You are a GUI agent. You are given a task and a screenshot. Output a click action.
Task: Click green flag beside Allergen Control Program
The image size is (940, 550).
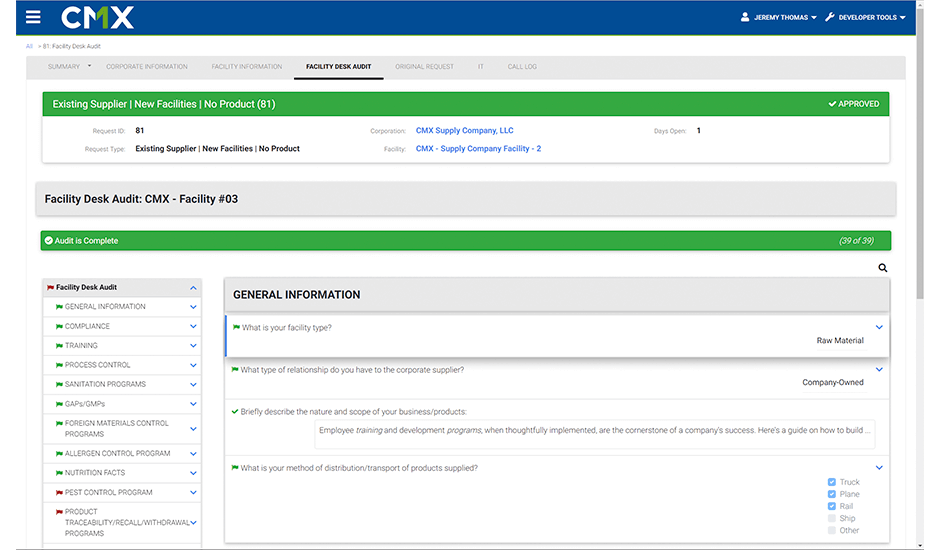59,453
